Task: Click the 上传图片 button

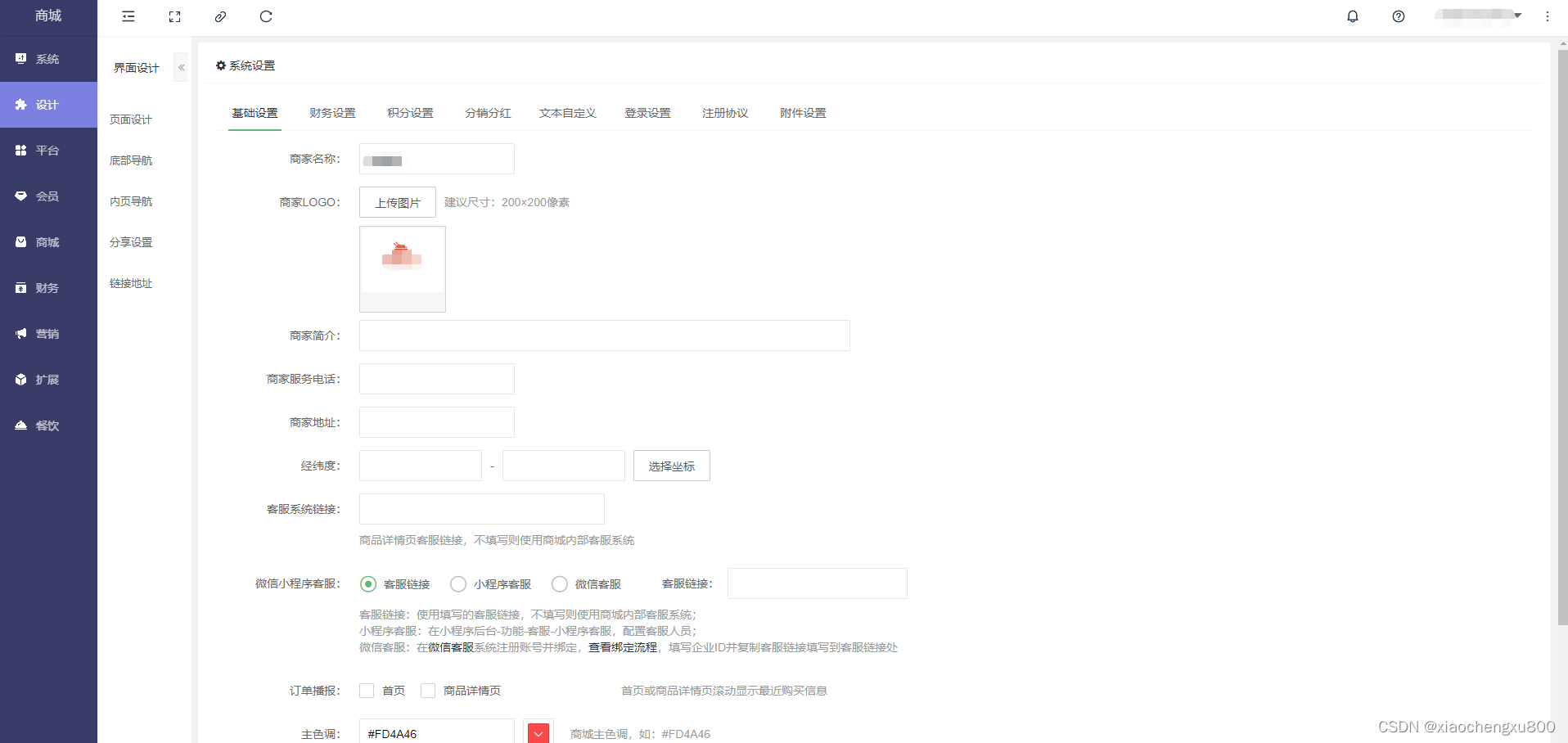Action: click(x=398, y=202)
